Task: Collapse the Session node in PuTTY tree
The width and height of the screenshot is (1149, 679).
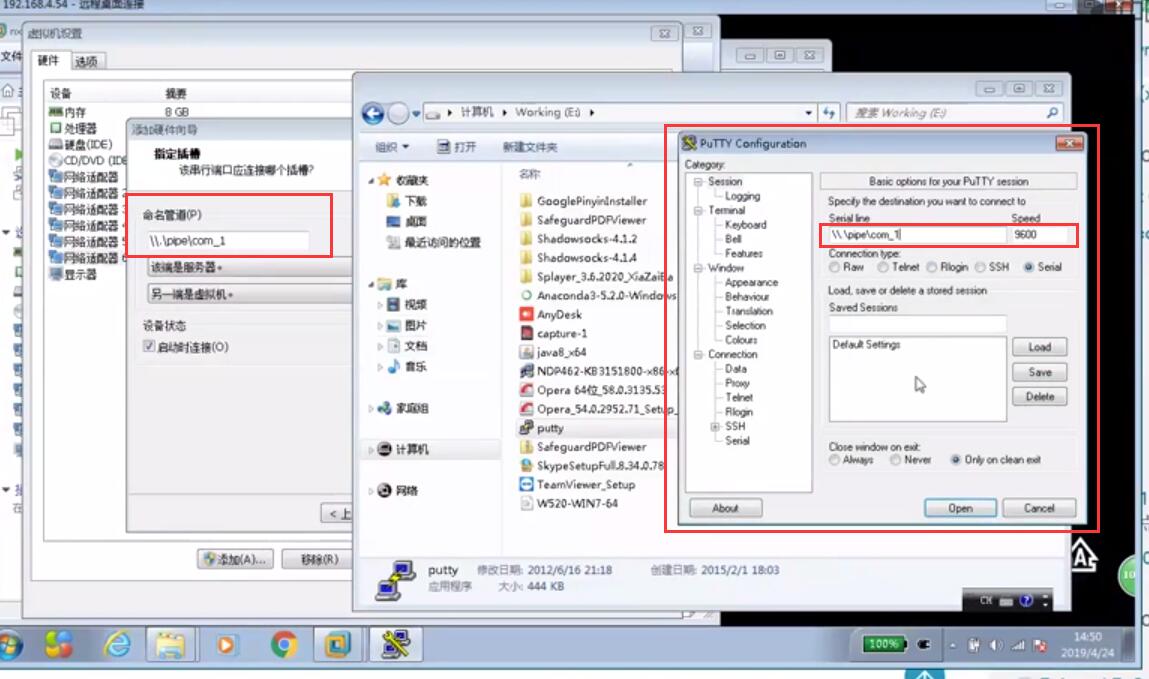Action: pos(698,182)
